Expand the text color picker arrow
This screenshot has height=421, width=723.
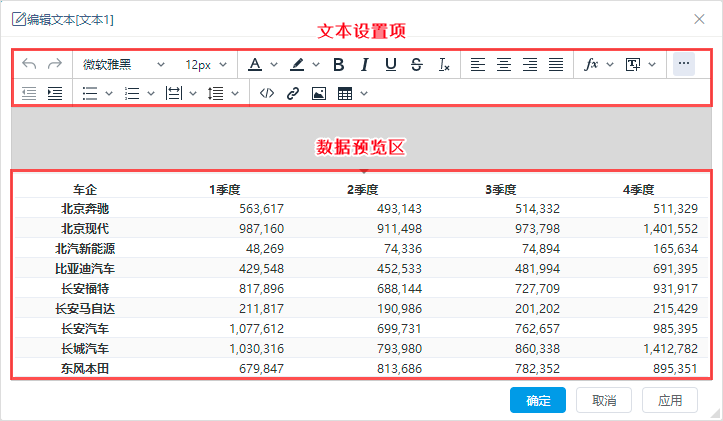tap(274, 65)
